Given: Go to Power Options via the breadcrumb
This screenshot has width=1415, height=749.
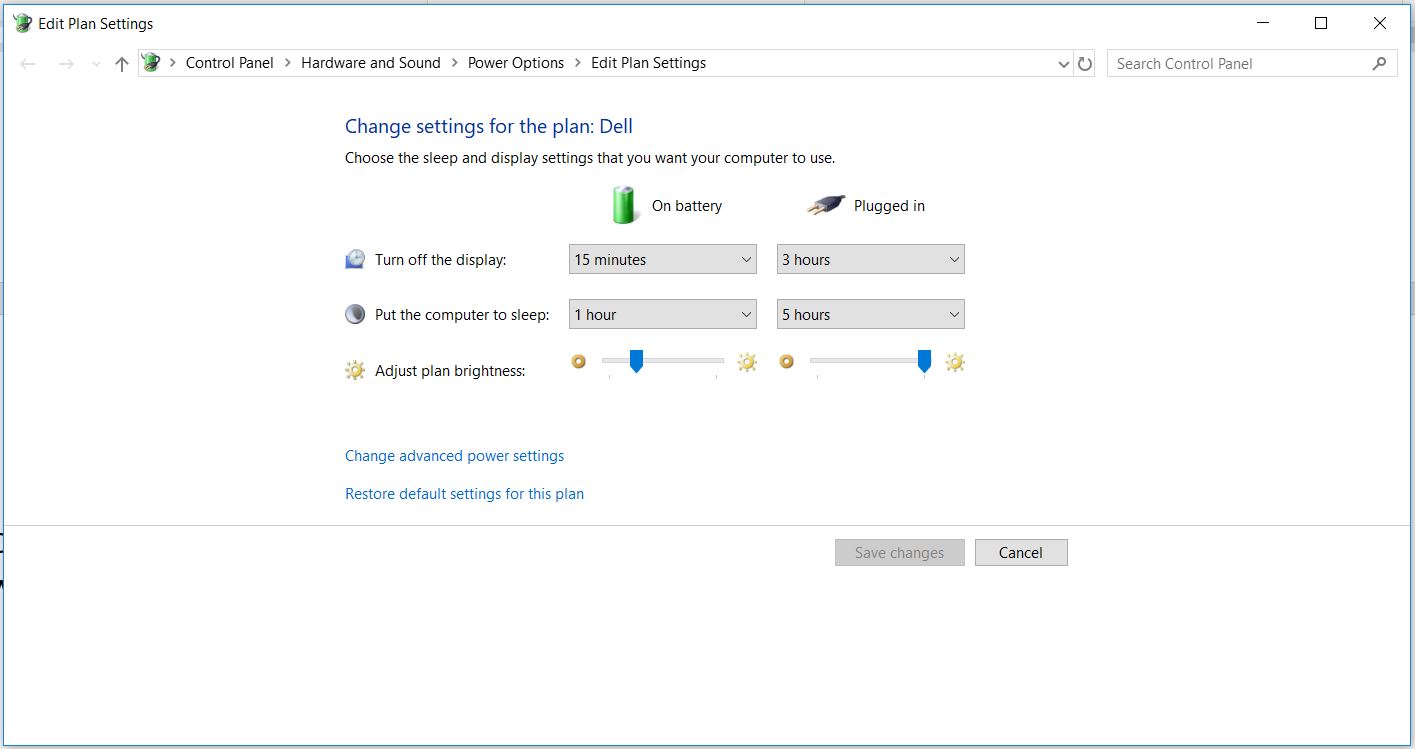Looking at the screenshot, I should [x=516, y=62].
